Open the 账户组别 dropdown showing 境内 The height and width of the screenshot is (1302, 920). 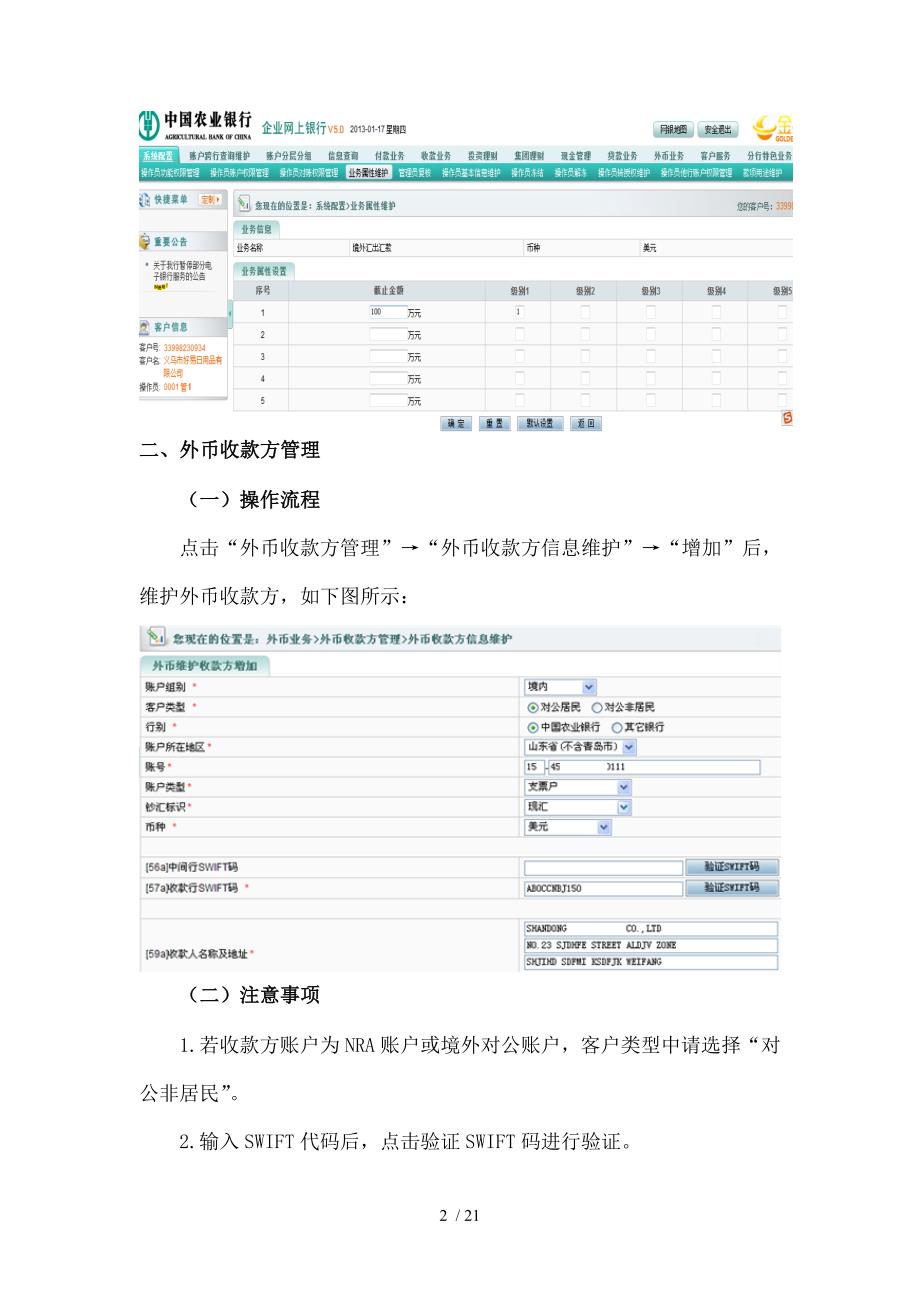(x=560, y=687)
